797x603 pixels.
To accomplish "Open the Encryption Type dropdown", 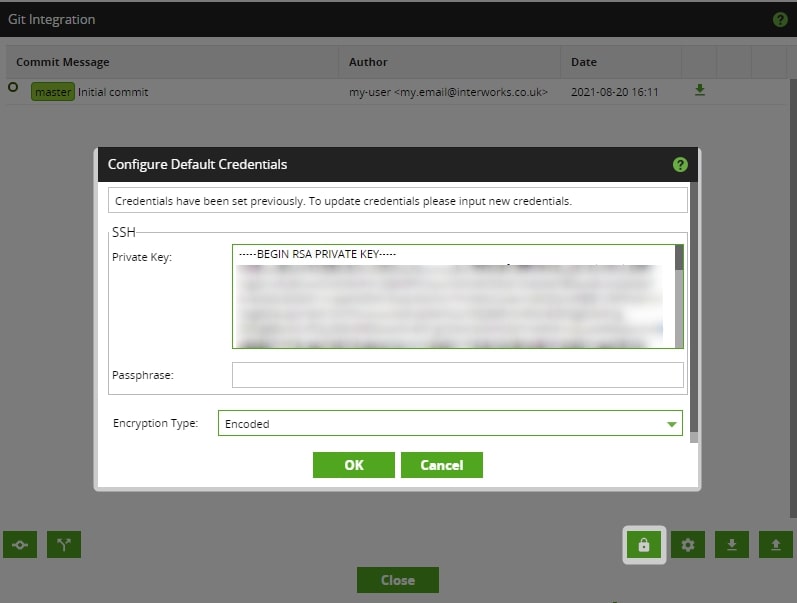I will (x=450, y=423).
